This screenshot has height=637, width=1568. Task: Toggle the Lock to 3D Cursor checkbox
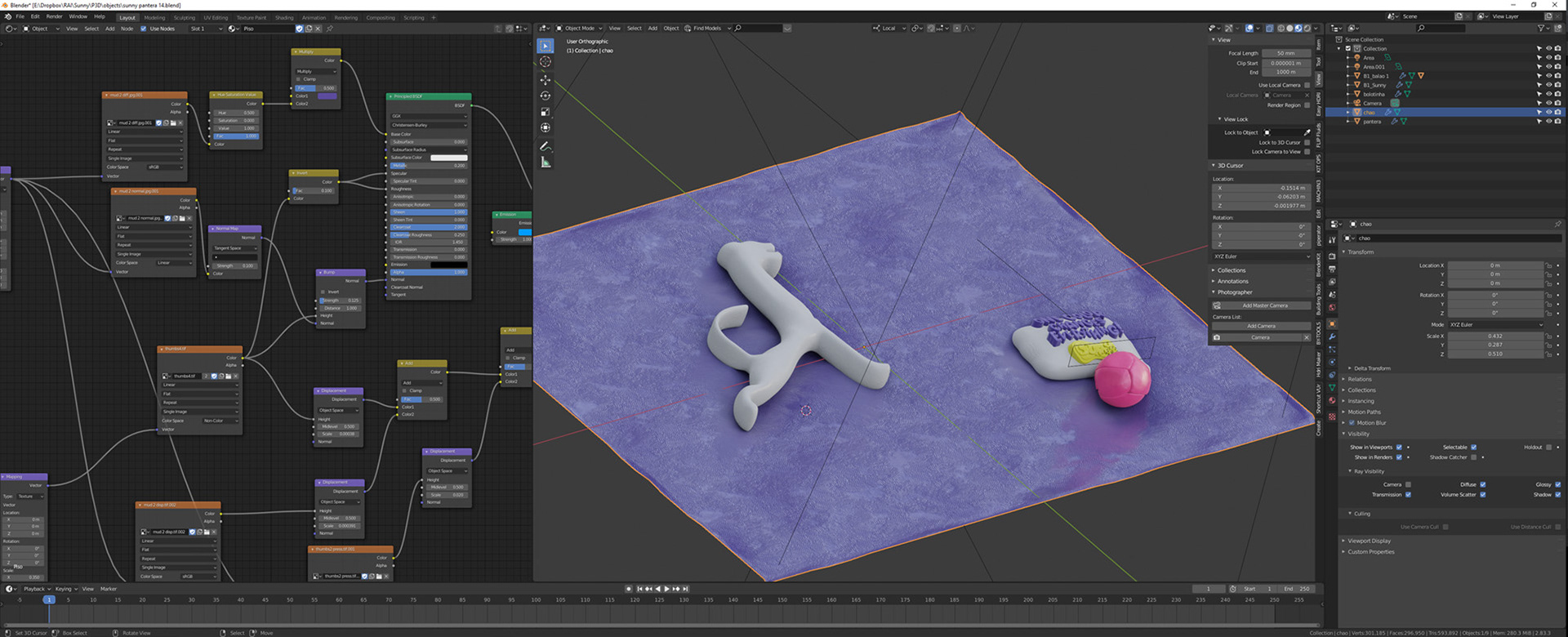point(1307,142)
